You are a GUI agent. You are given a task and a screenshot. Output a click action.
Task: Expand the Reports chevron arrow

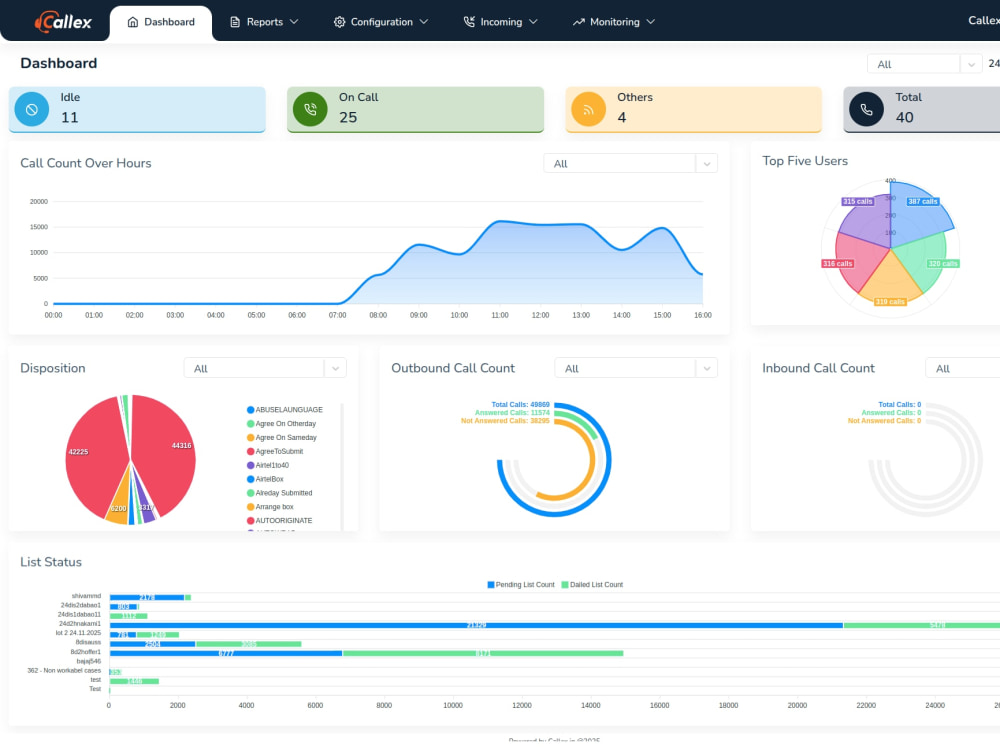click(294, 22)
